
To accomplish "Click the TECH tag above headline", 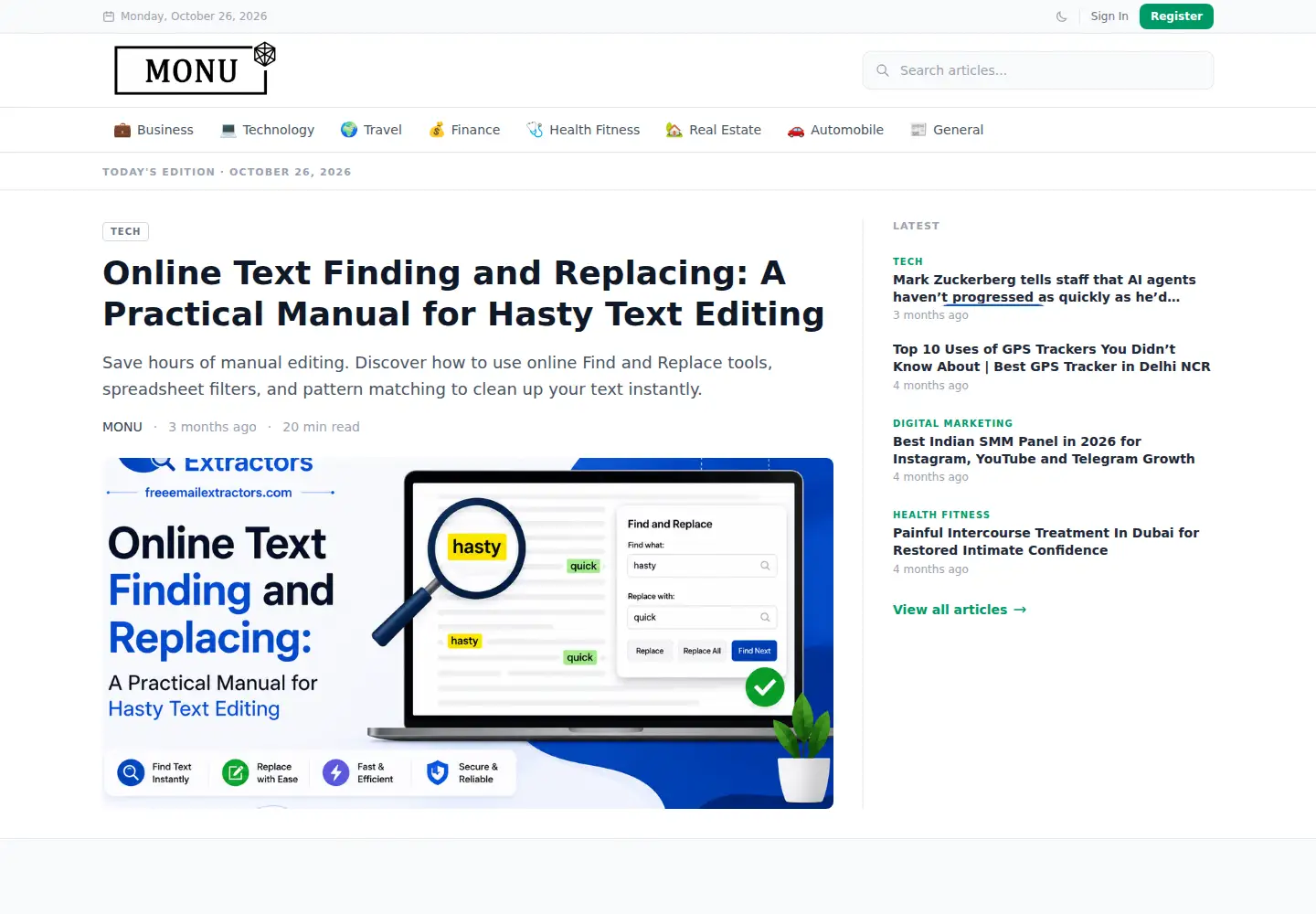I will pos(125,231).
